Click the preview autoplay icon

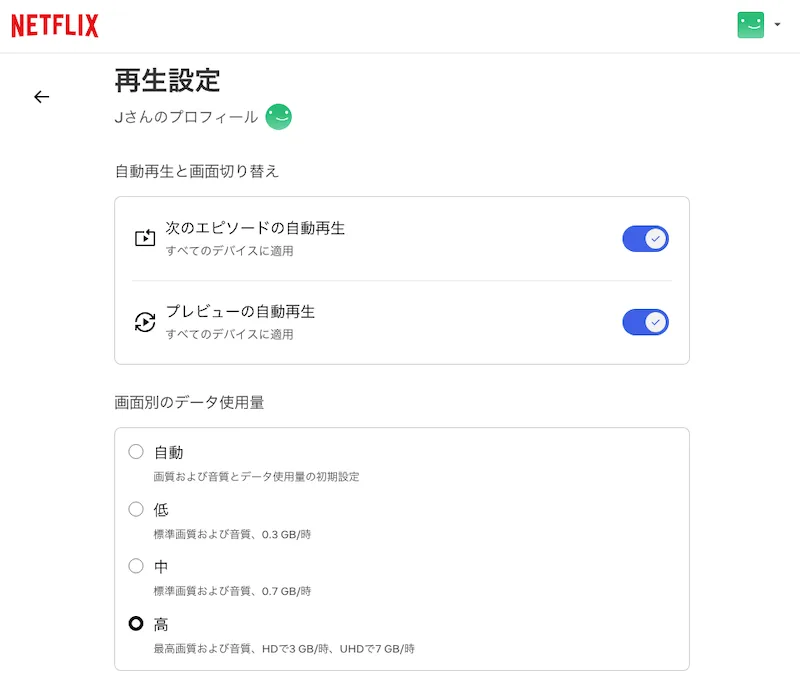pyautogui.click(x=145, y=322)
